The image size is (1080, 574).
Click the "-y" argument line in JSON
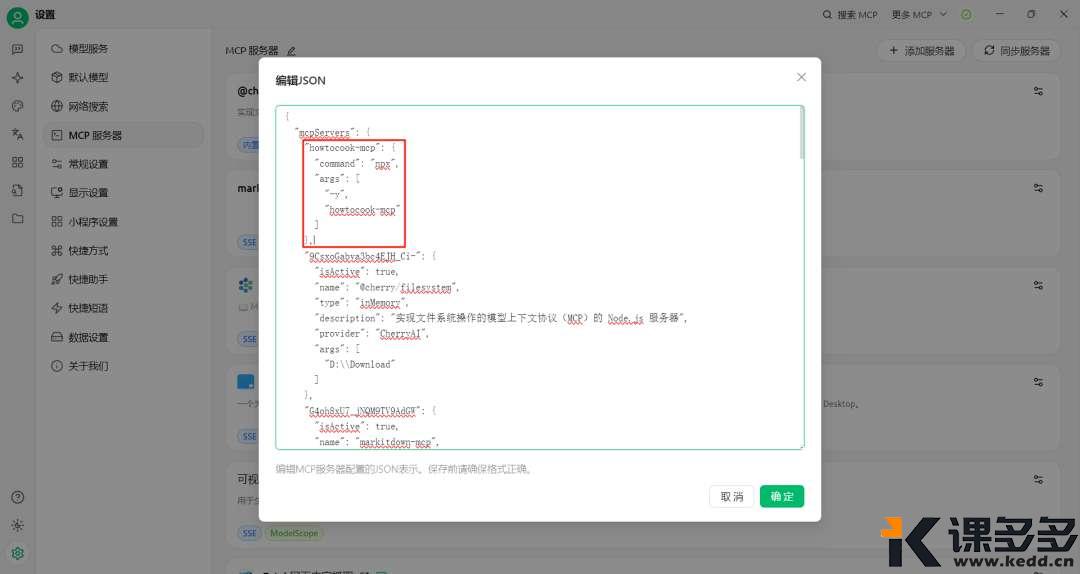(336, 194)
